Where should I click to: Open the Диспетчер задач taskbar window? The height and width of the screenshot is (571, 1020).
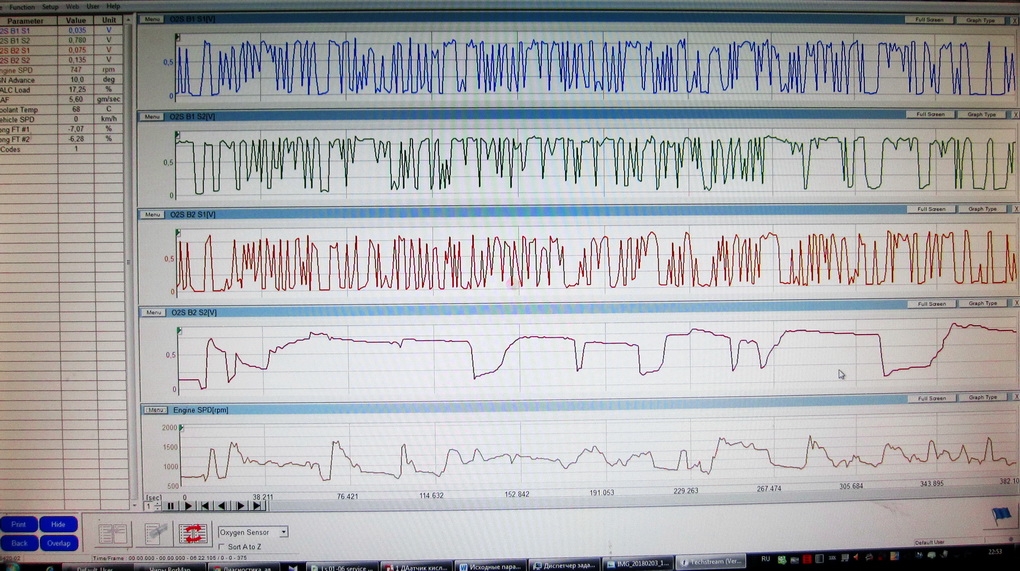point(563,565)
